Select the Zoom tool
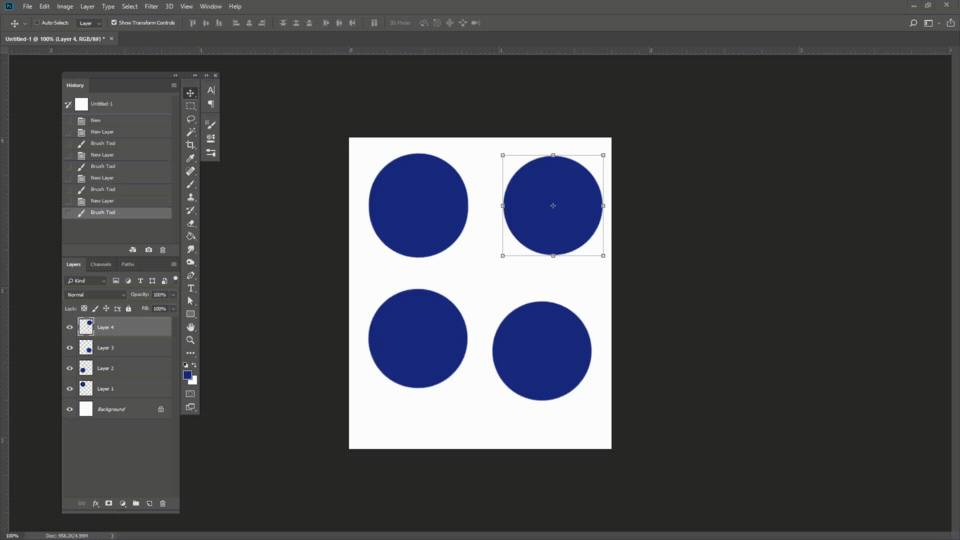The image size is (960, 540). (x=190, y=340)
